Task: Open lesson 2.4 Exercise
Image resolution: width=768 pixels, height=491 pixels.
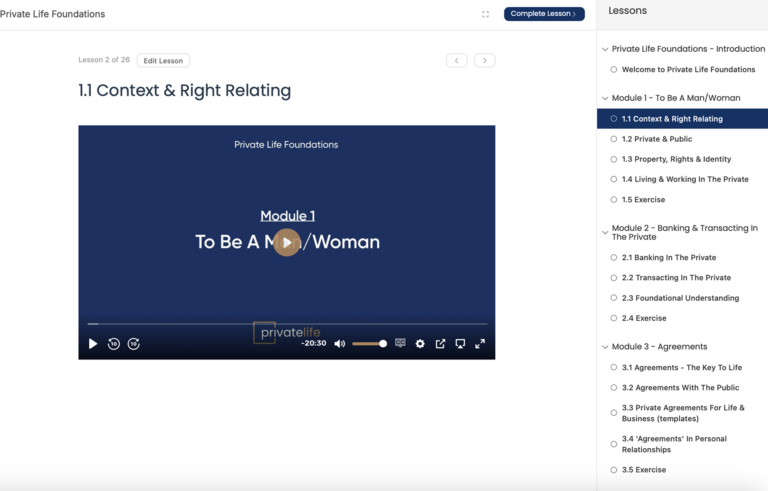Action: (644, 319)
